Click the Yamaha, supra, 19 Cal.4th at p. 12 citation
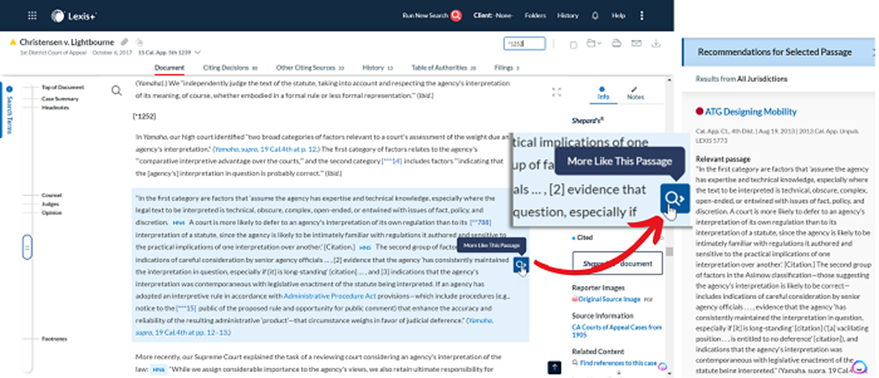Viewport: 879px width, 378px height. (x=266, y=149)
